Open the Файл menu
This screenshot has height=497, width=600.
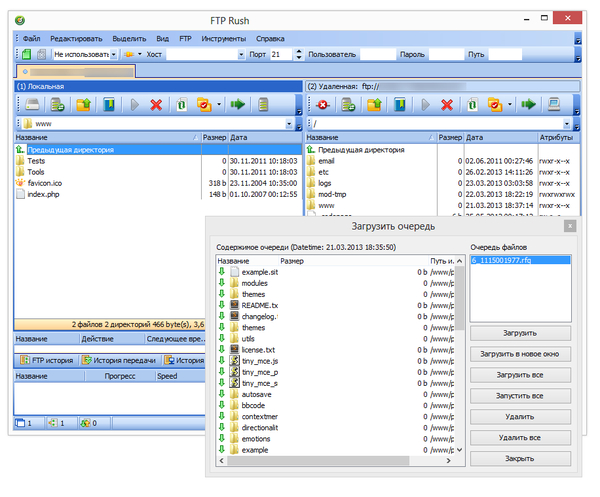(31, 39)
